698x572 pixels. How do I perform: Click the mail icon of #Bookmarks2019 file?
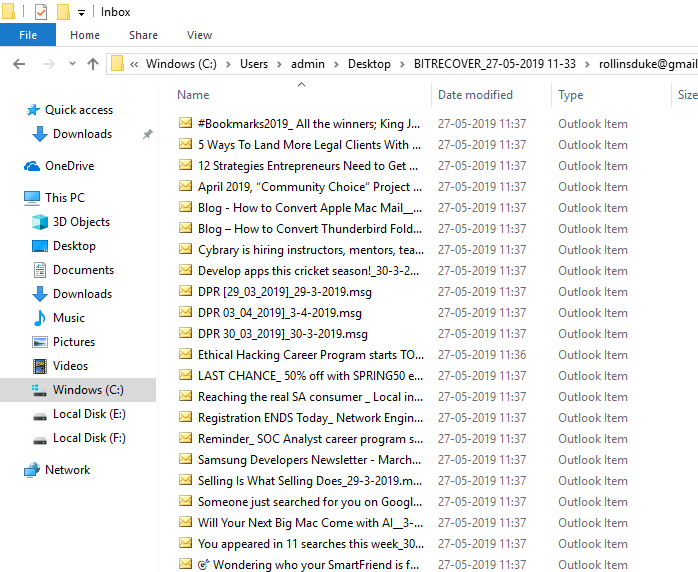pyautogui.click(x=186, y=122)
